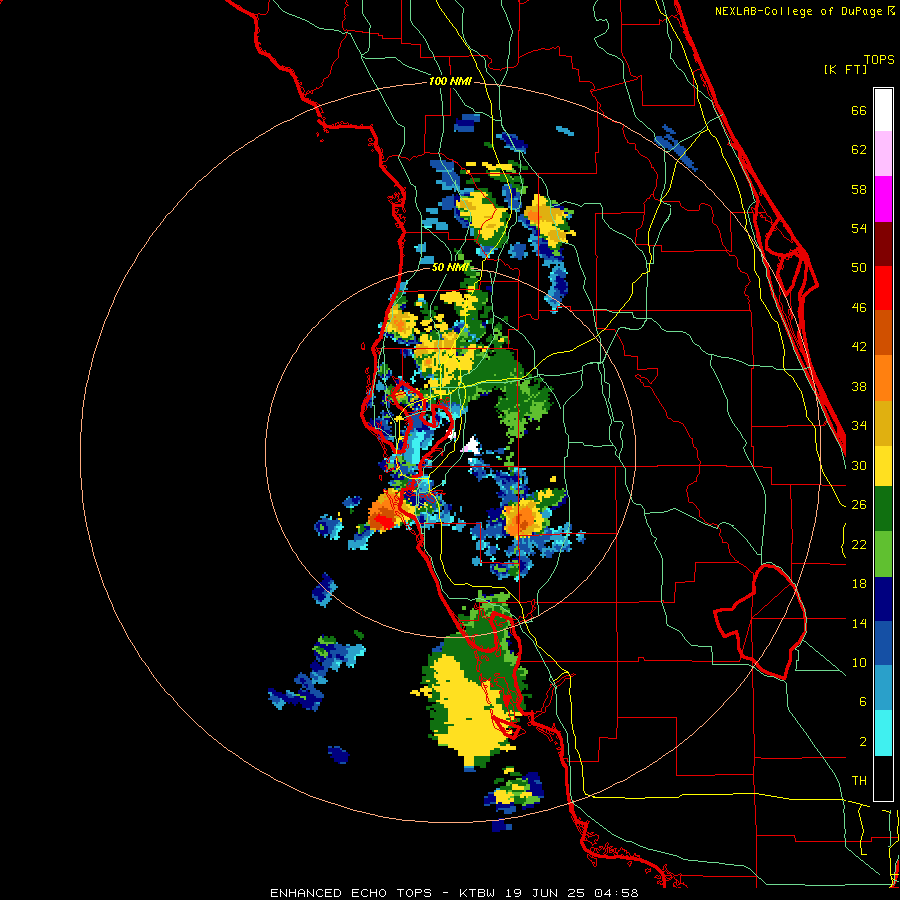Select the gold legend swatch
The height and width of the screenshot is (900, 900).
tap(883, 423)
